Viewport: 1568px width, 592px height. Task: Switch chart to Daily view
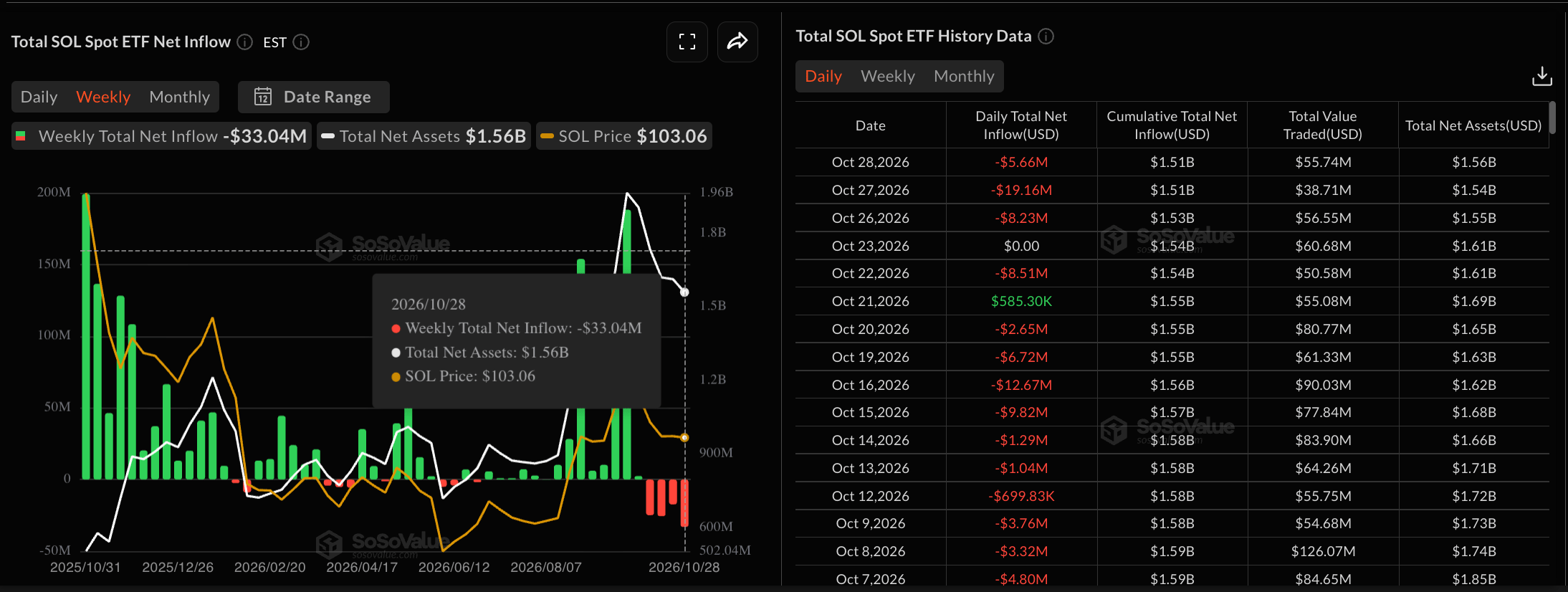(x=39, y=97)
